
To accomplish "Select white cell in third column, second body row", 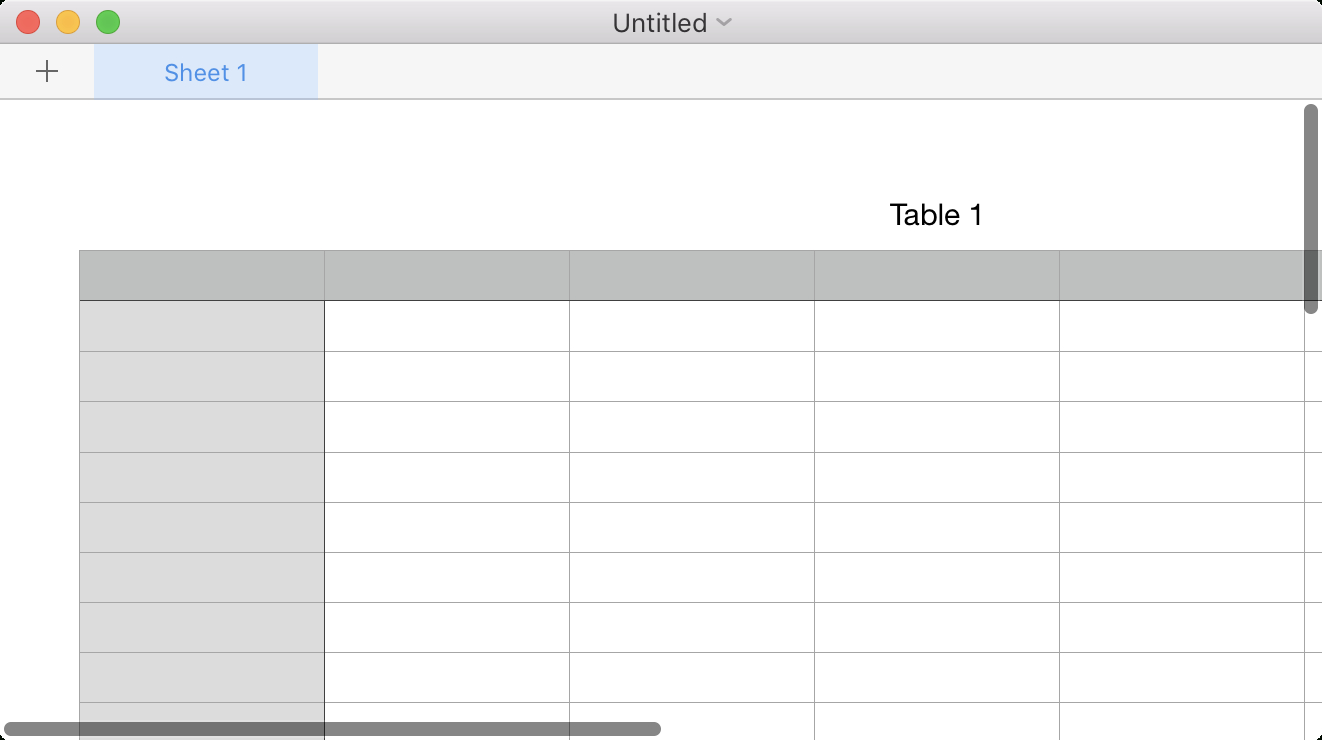I will 692,377.
